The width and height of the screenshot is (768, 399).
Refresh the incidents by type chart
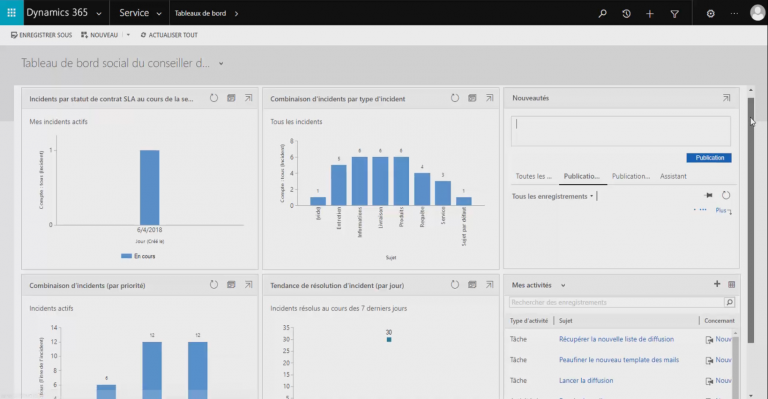pos(455,98)
